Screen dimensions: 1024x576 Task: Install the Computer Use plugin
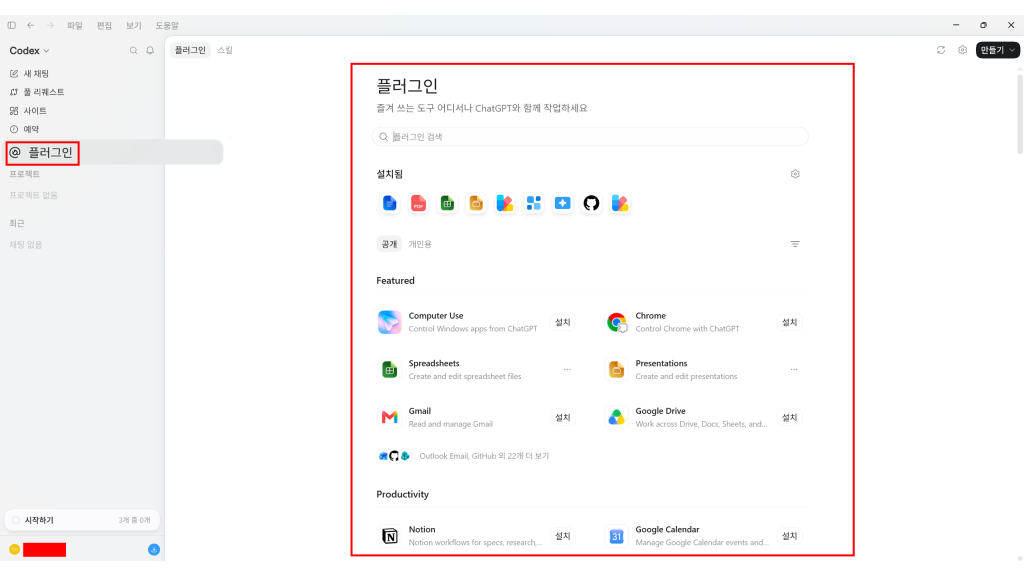click(x=562, y=322)
